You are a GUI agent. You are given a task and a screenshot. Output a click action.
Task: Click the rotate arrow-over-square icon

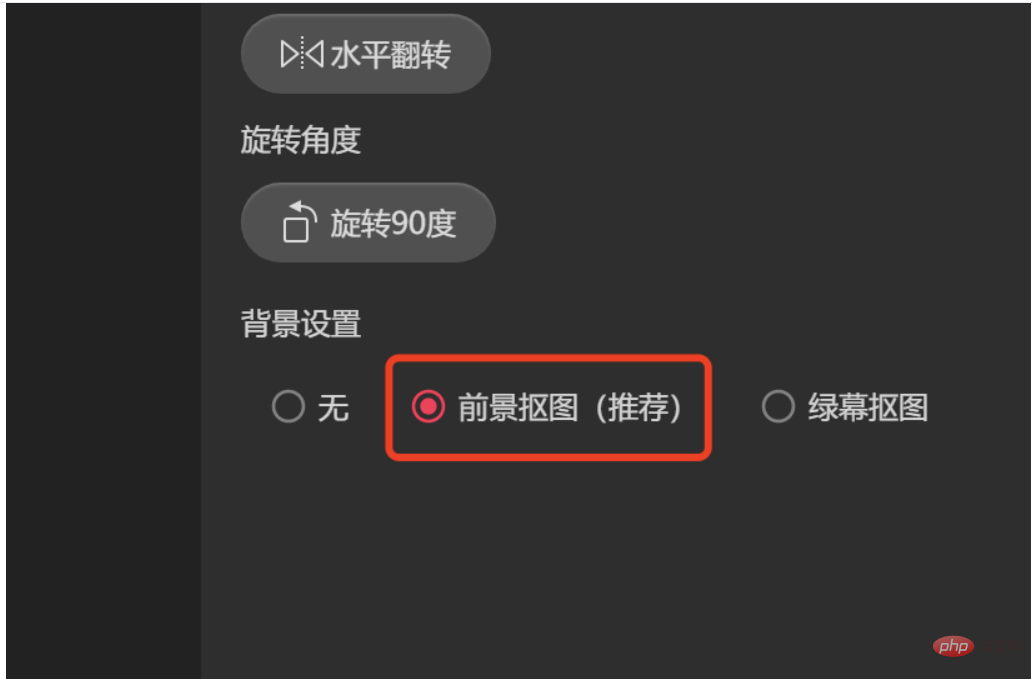[299, 222]
